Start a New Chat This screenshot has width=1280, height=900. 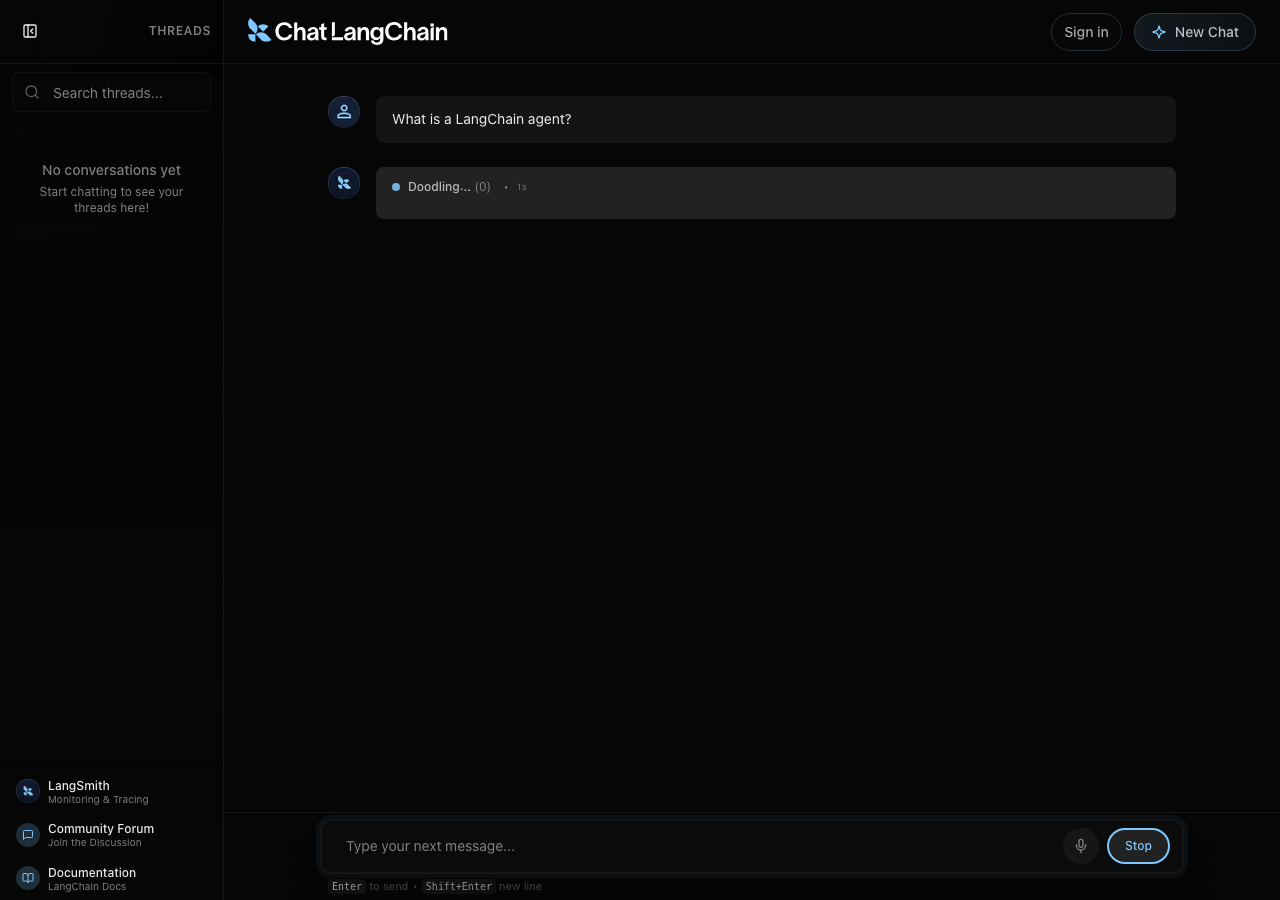[1195, 32]
